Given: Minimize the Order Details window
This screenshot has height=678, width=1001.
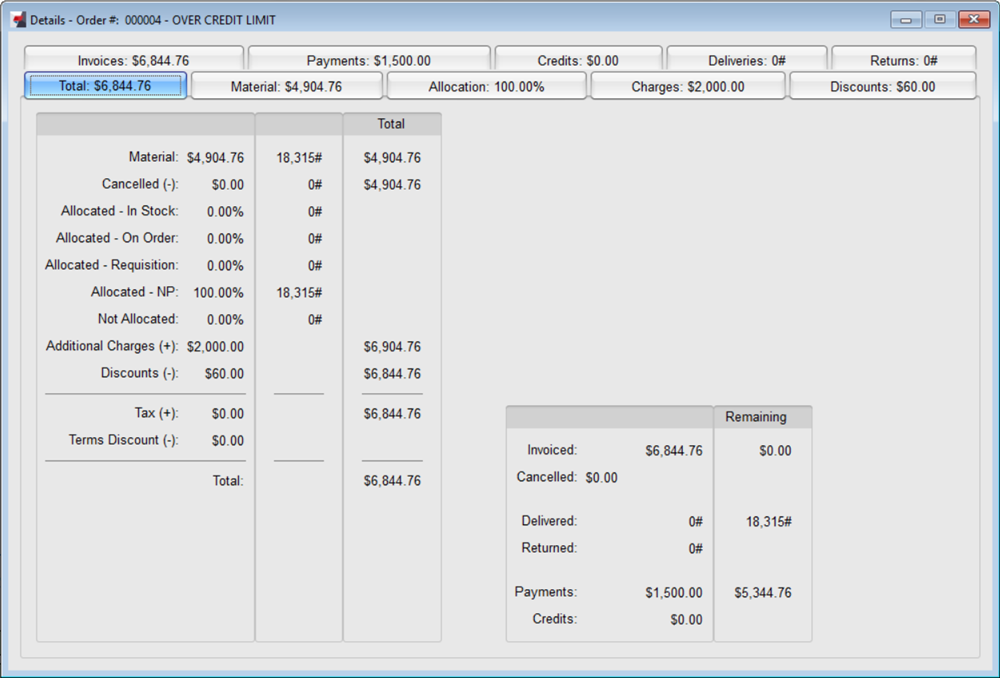Looking at the screenshot, I should (905, 20).
